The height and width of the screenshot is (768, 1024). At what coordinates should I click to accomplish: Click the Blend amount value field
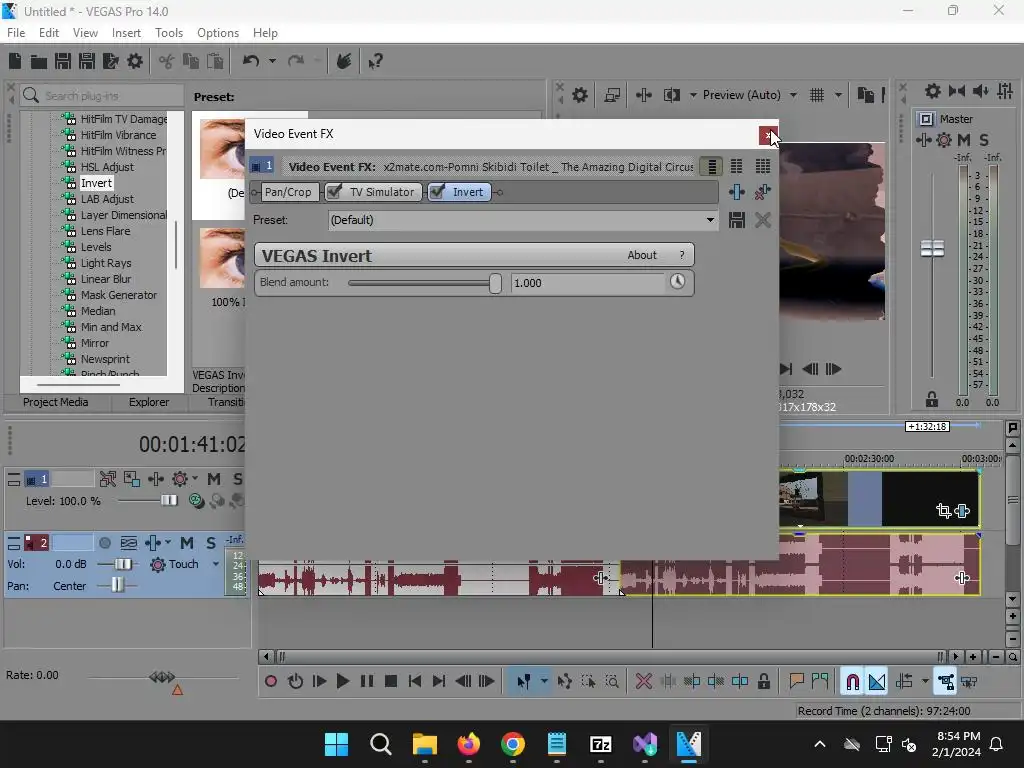click(x=588, y=283)
